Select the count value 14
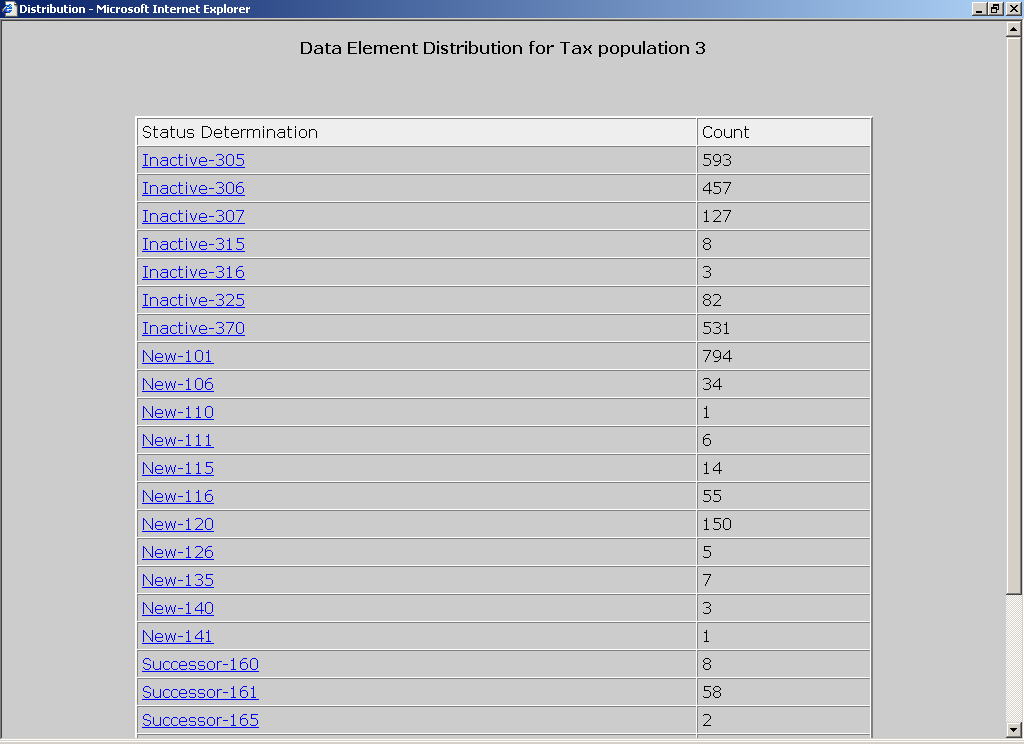 click(x=712, y=468)
